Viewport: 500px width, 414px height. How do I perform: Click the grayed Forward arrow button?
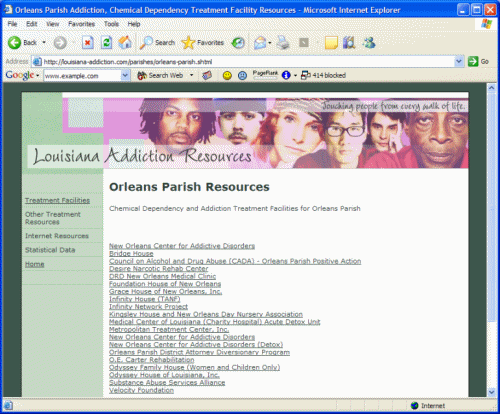[x=60, y=43]
